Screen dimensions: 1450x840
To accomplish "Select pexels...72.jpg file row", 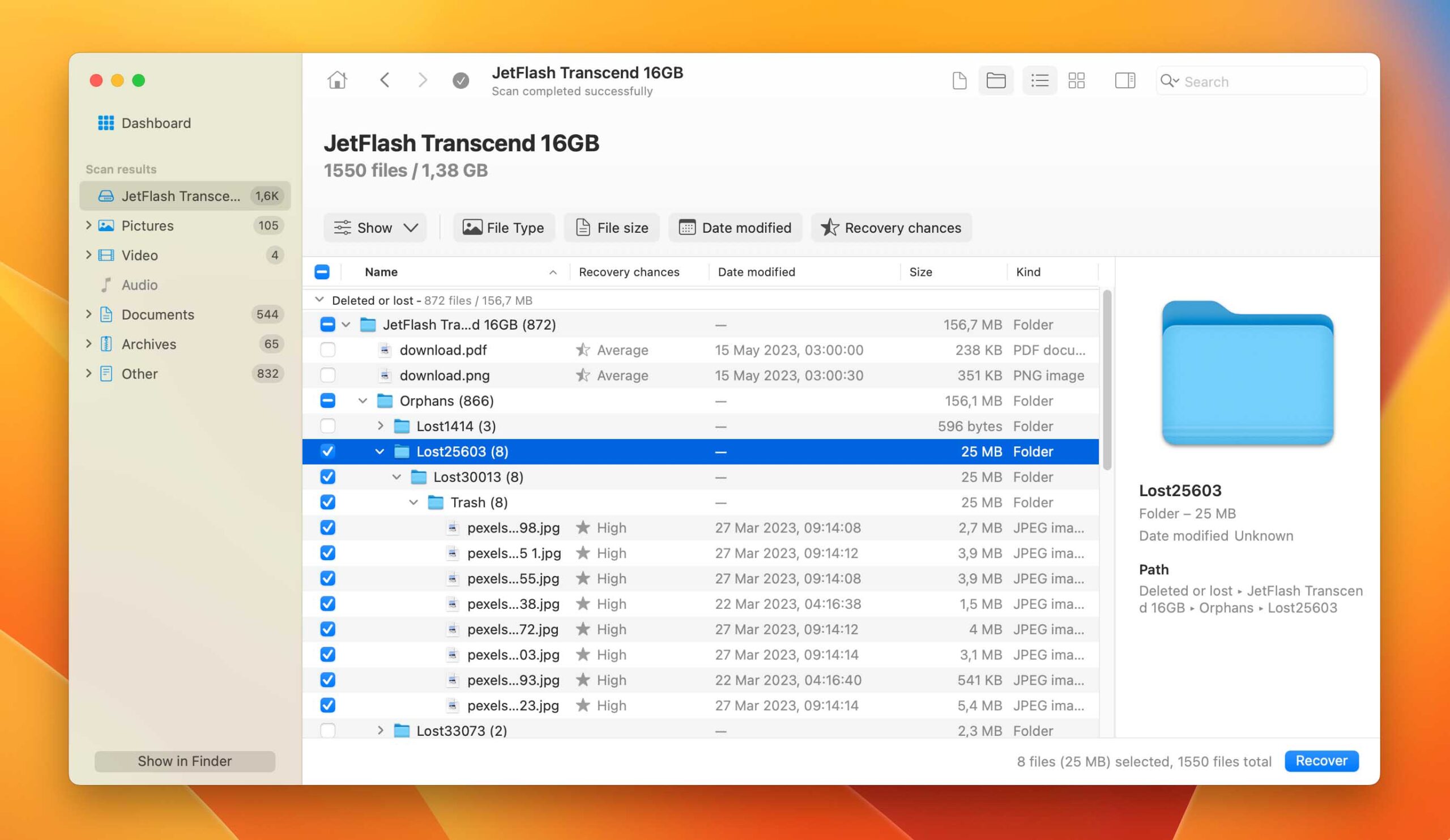I will (x=700, y=629).
